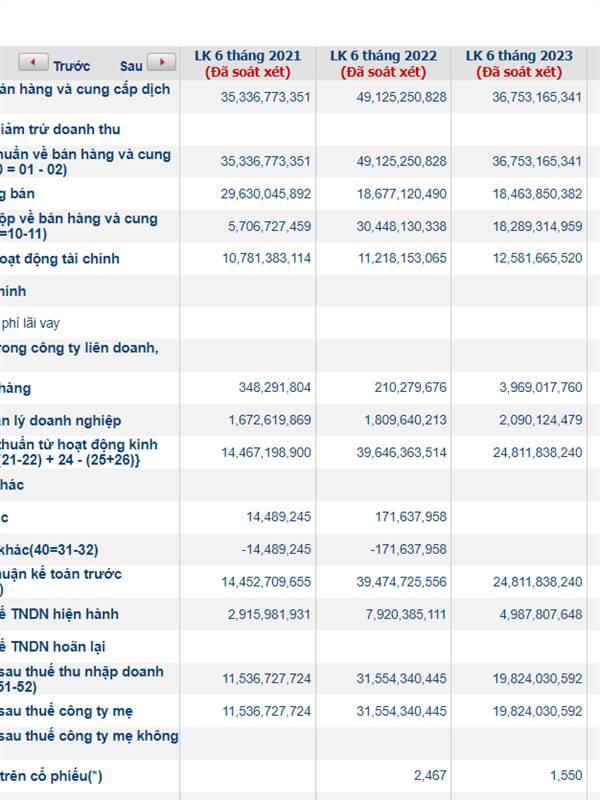Select the 2022 per-share value 2,467

coord(430,776)
